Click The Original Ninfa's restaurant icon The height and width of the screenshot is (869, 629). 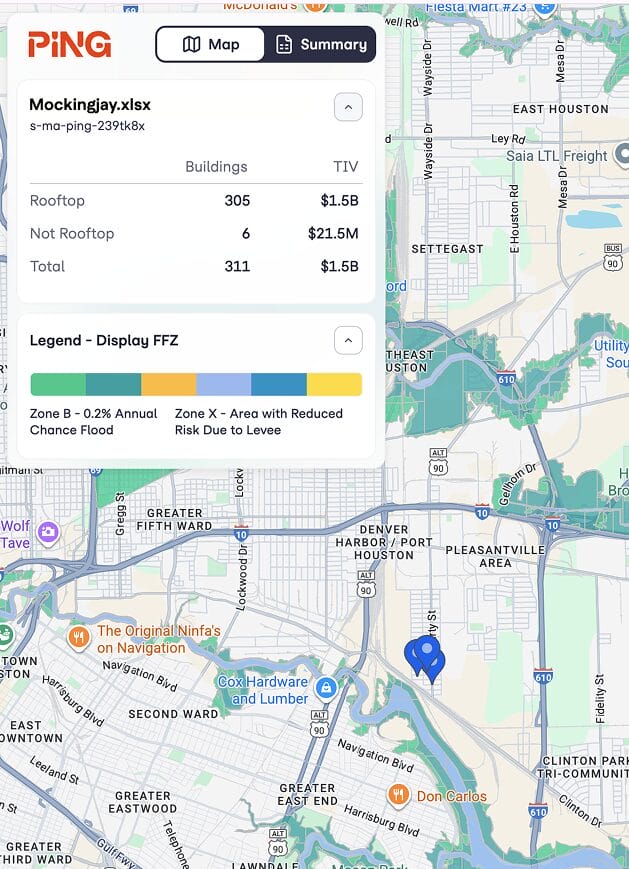click(79, 636)
